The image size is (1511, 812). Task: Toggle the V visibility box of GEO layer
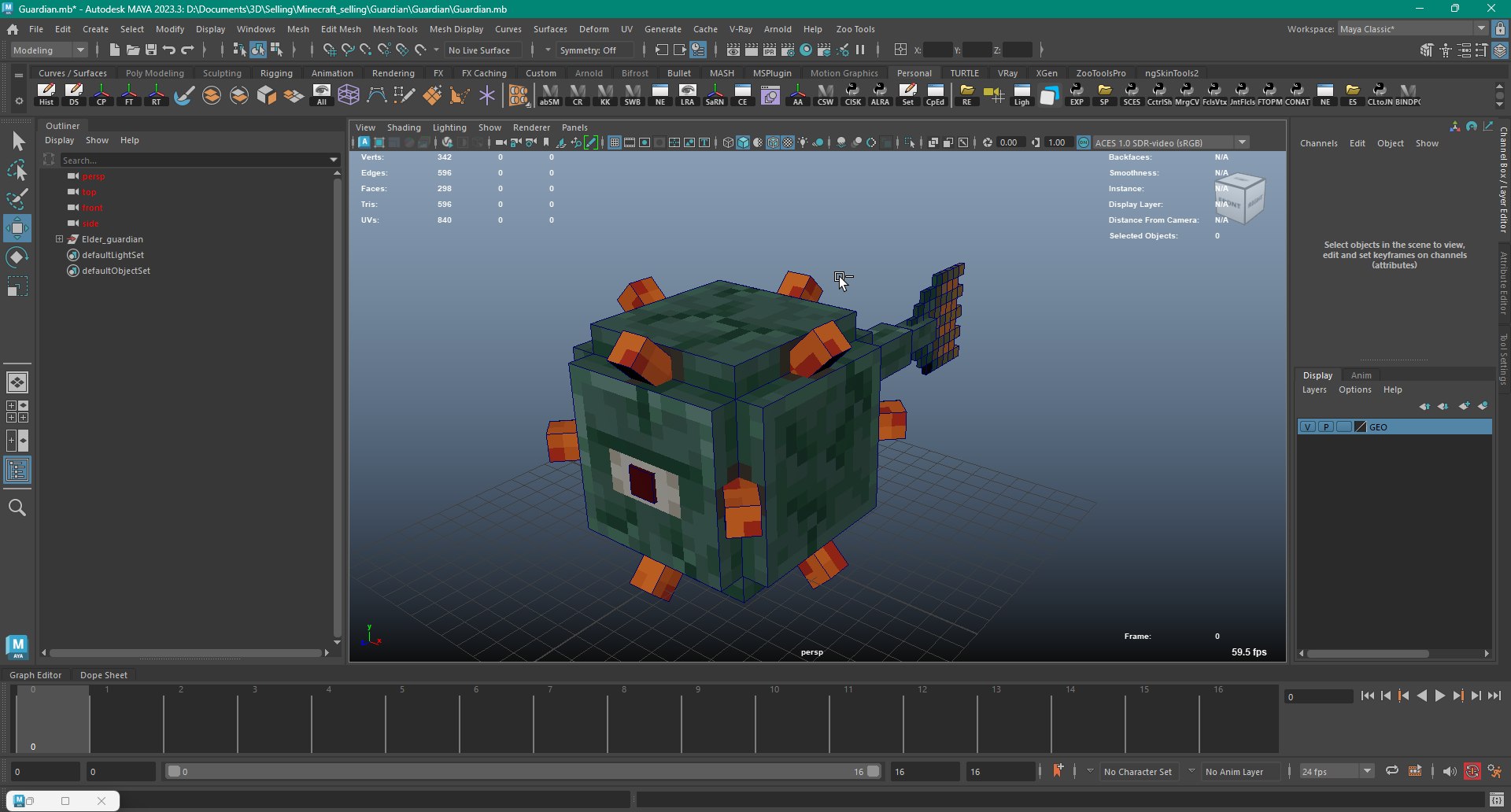tap(1308, 427)
